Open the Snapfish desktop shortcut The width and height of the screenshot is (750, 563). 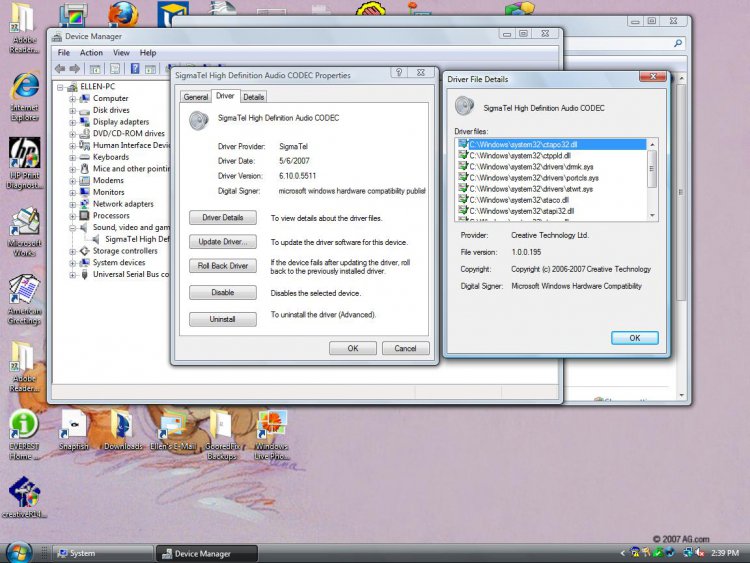tap(74, 431)
